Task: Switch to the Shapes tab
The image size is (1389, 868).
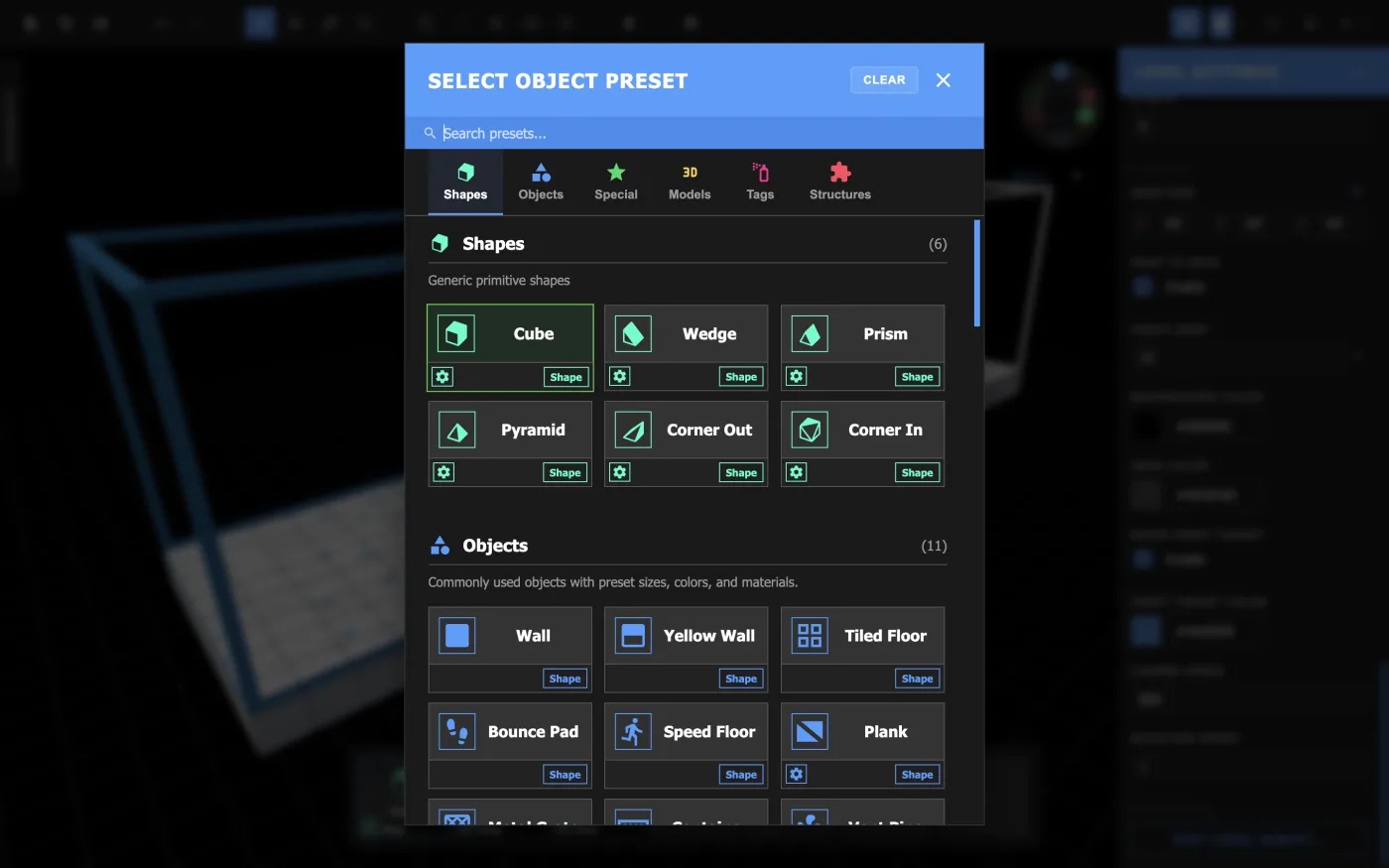Action: 465,183
